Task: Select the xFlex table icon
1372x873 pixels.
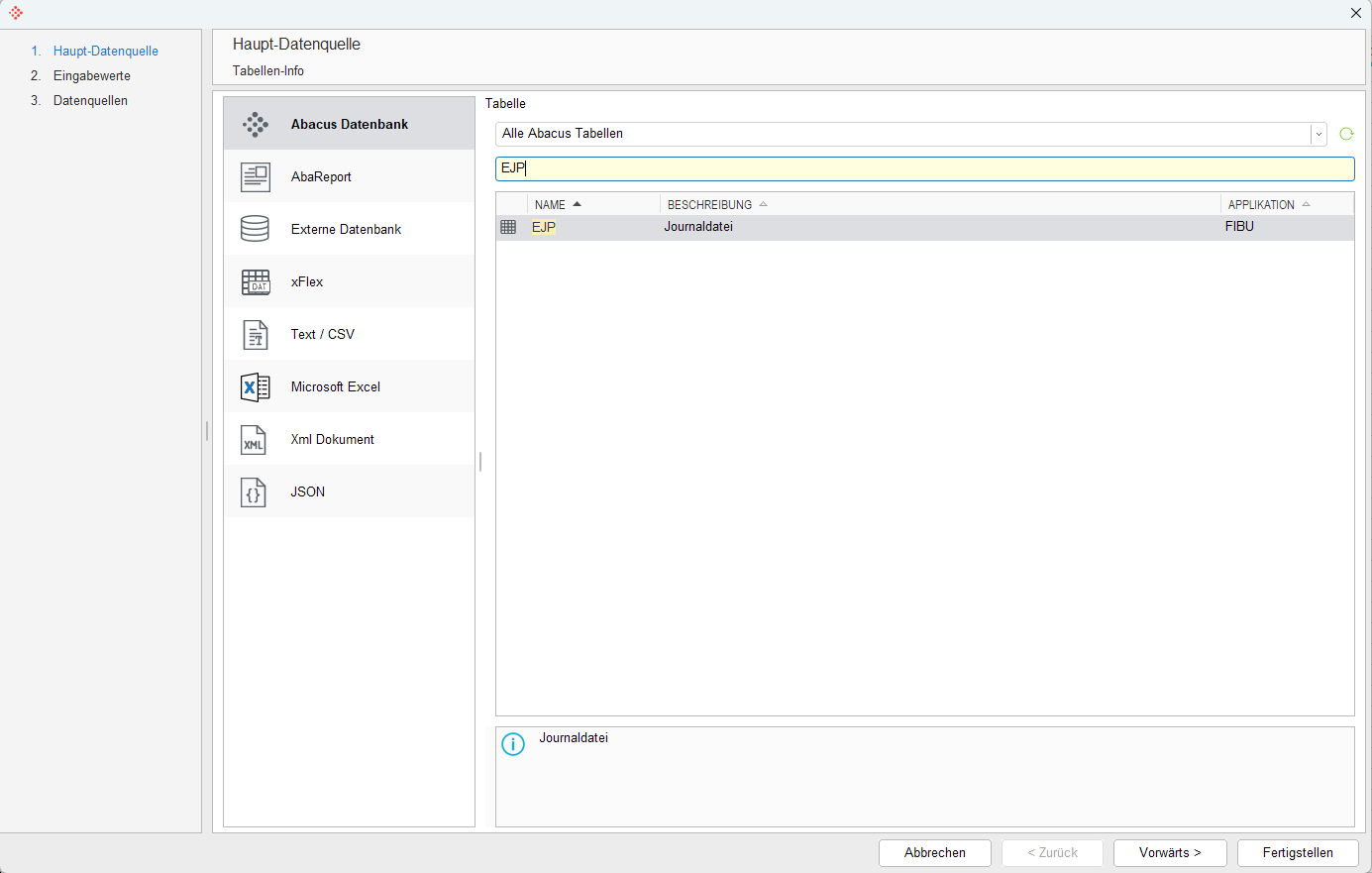Action: click(x=256, y=281)
